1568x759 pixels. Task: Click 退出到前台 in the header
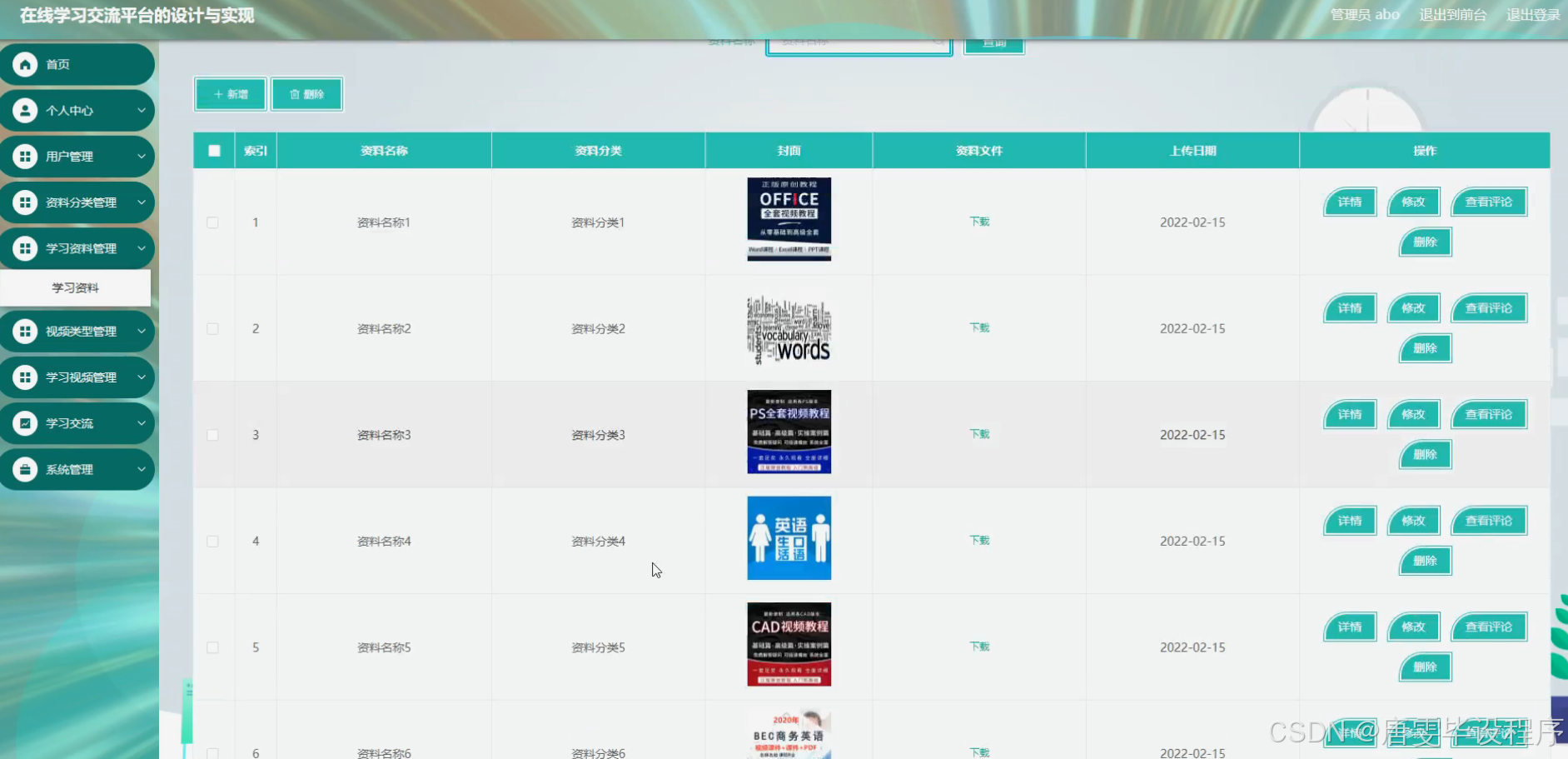[1452, 15]
